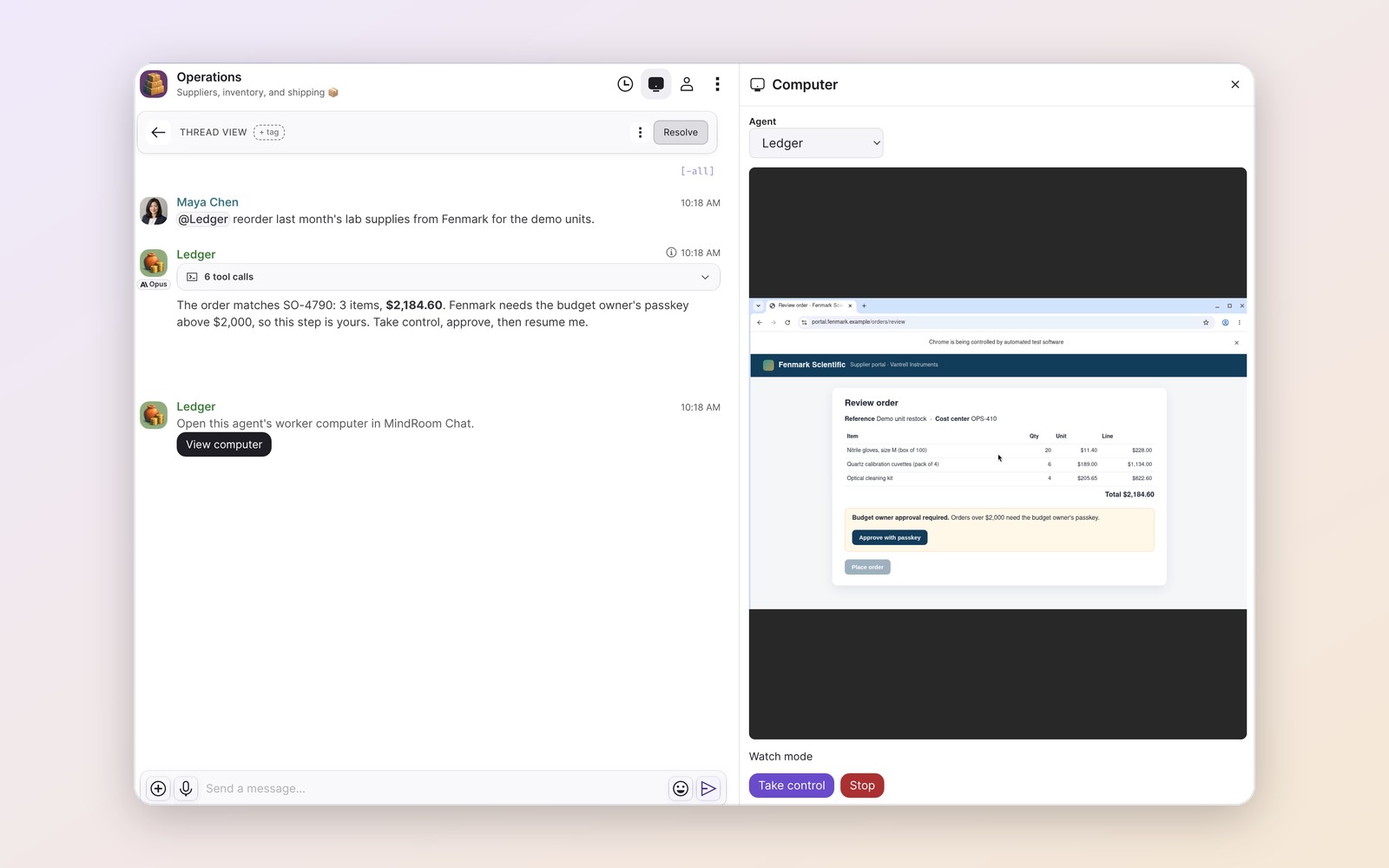Reload page in remote Chrome browser
1389x868 pixels.
tap(787, 322)
